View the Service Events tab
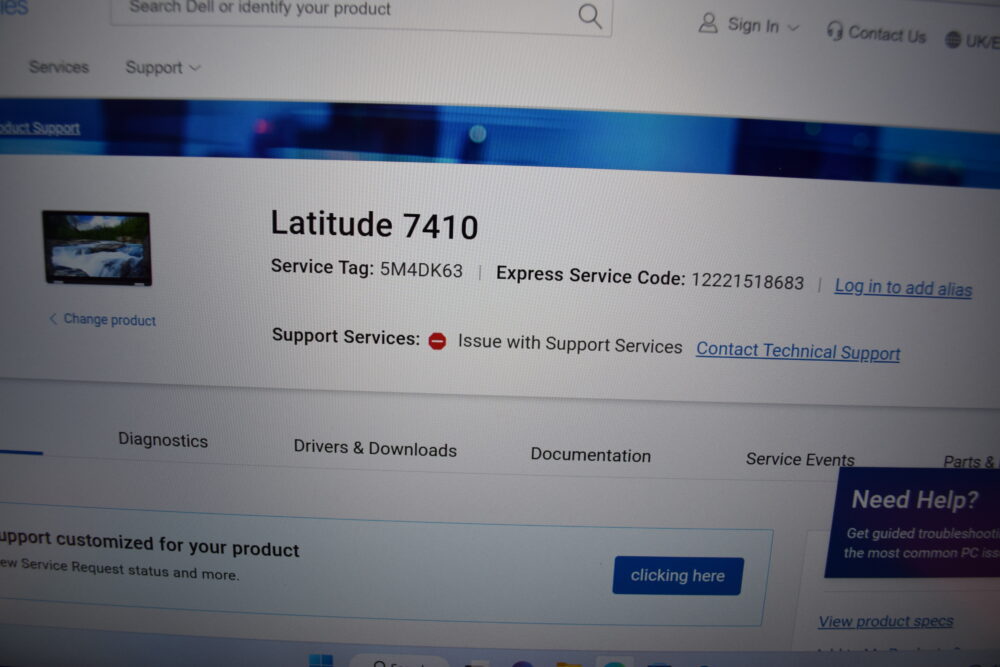The height and width of the screenshot is (667, 1000). [x=800, y=459]
